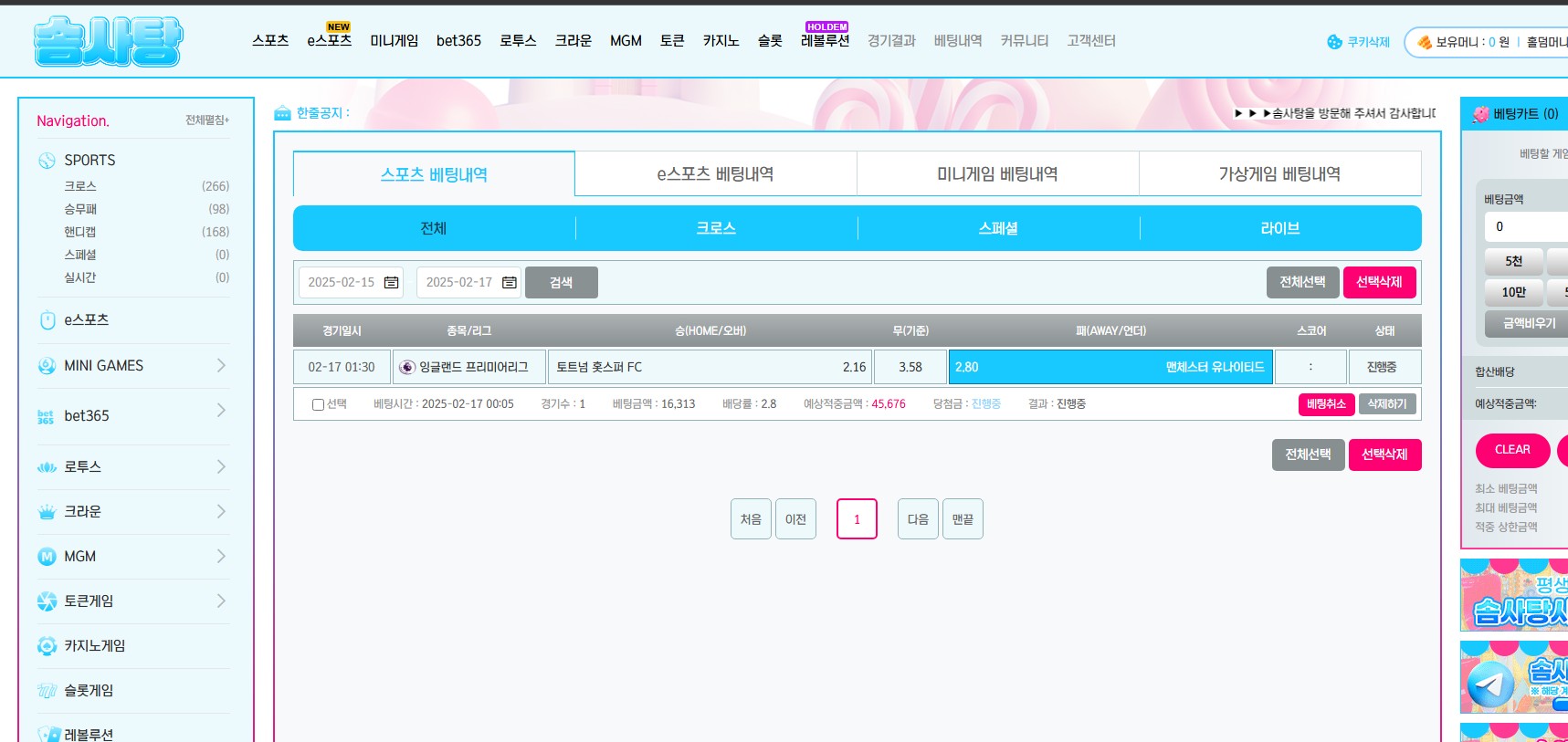Click the Premier League emblem icon in the bet row
The width and height of the screenshot is (1568, 742).
coord(407,367)
